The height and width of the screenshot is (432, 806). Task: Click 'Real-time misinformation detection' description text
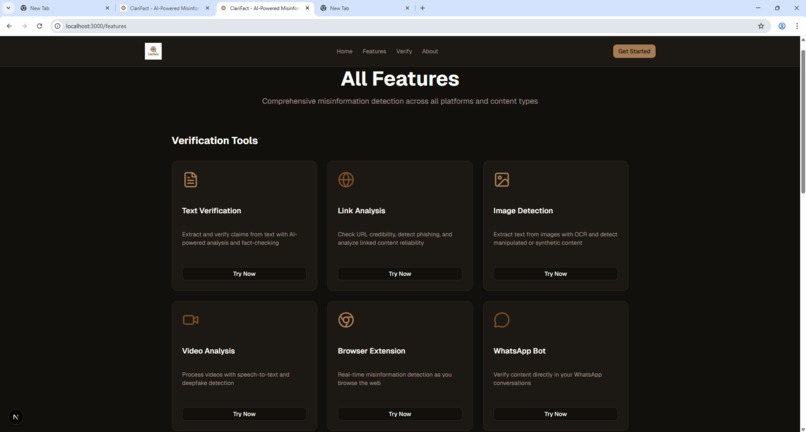pyautogui.click(x=395, y=379)
